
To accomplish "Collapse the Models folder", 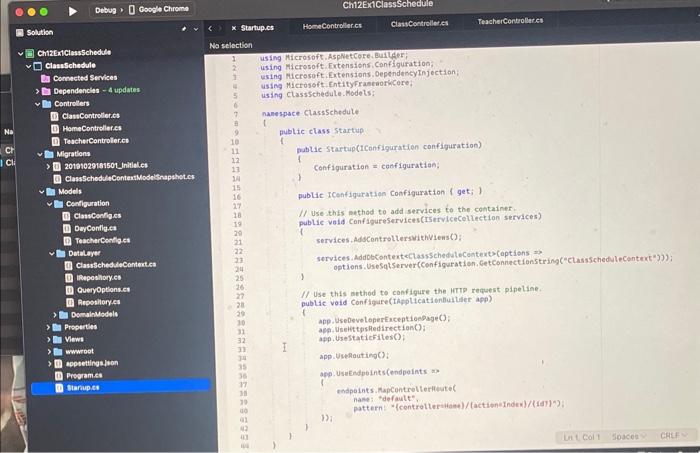I will [42, 192].
